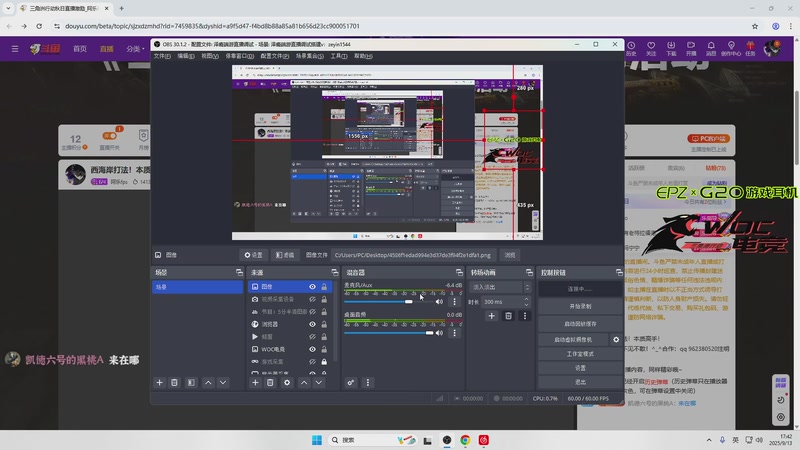800x450 pixels.
Task: Show the 视频采集设备 source via eye icon
Action: tap(312, 299)
